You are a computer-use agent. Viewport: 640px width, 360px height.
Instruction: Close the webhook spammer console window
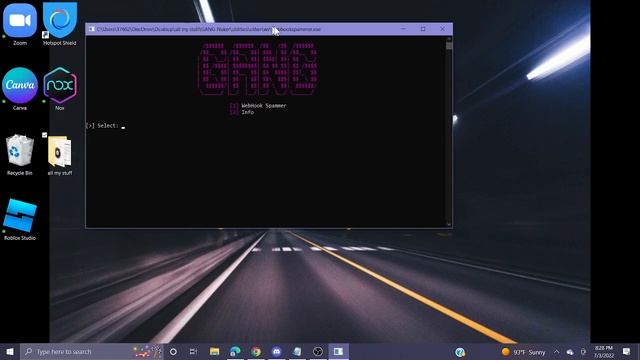(x=442, y=29)
